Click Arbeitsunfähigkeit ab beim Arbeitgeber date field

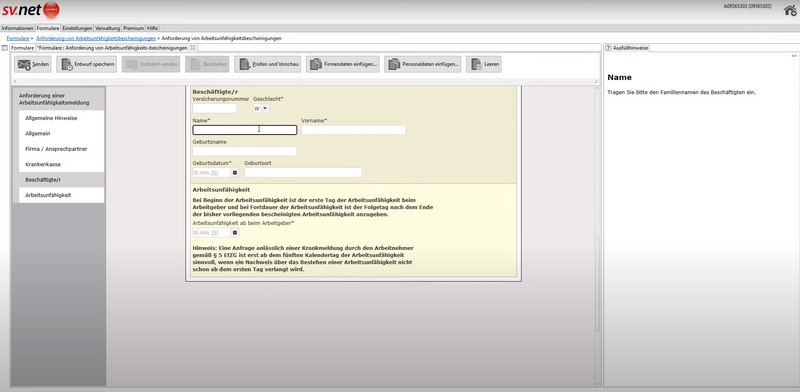[212, 233]
